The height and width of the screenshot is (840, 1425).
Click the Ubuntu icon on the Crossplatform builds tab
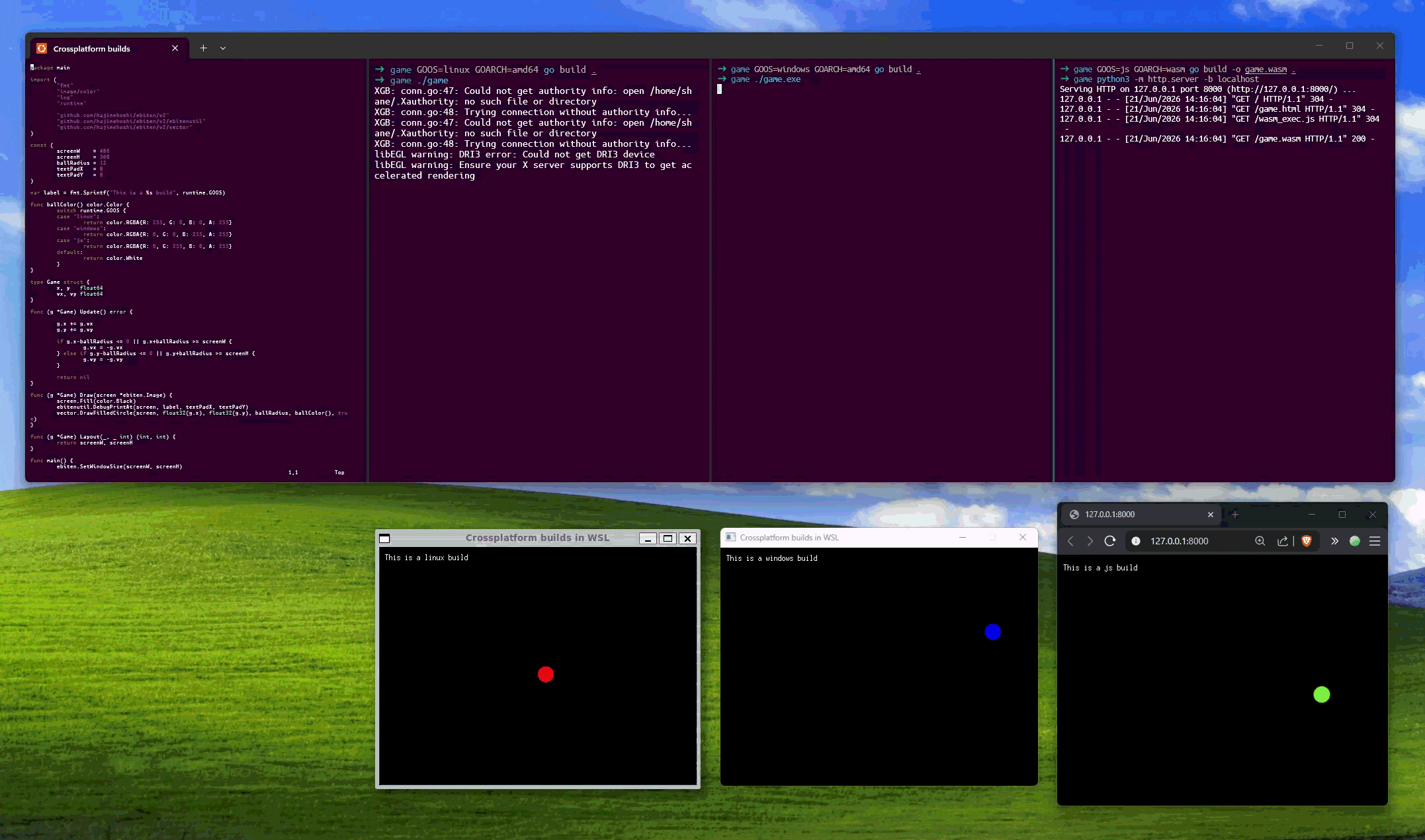[x=42, y=48]
